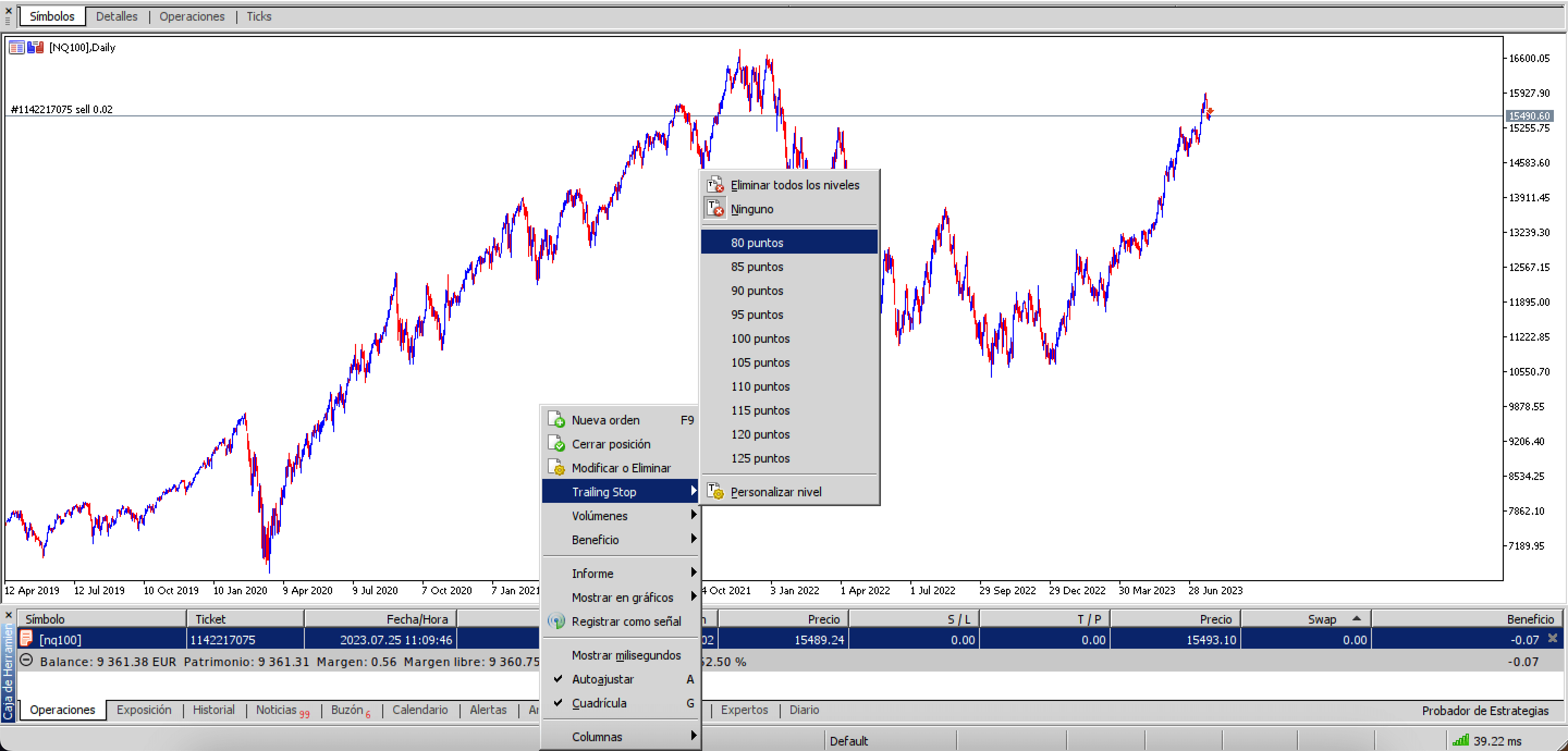Click the Personalizar nivel icon
The width and height of the screenshot is (1568, 751).
click(x=715, y=491)
